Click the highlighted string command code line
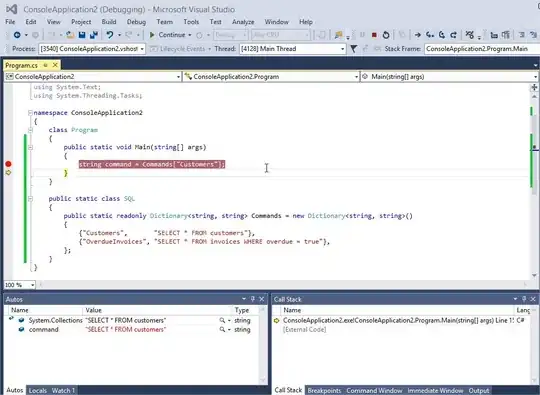 [x=152, y=164]
